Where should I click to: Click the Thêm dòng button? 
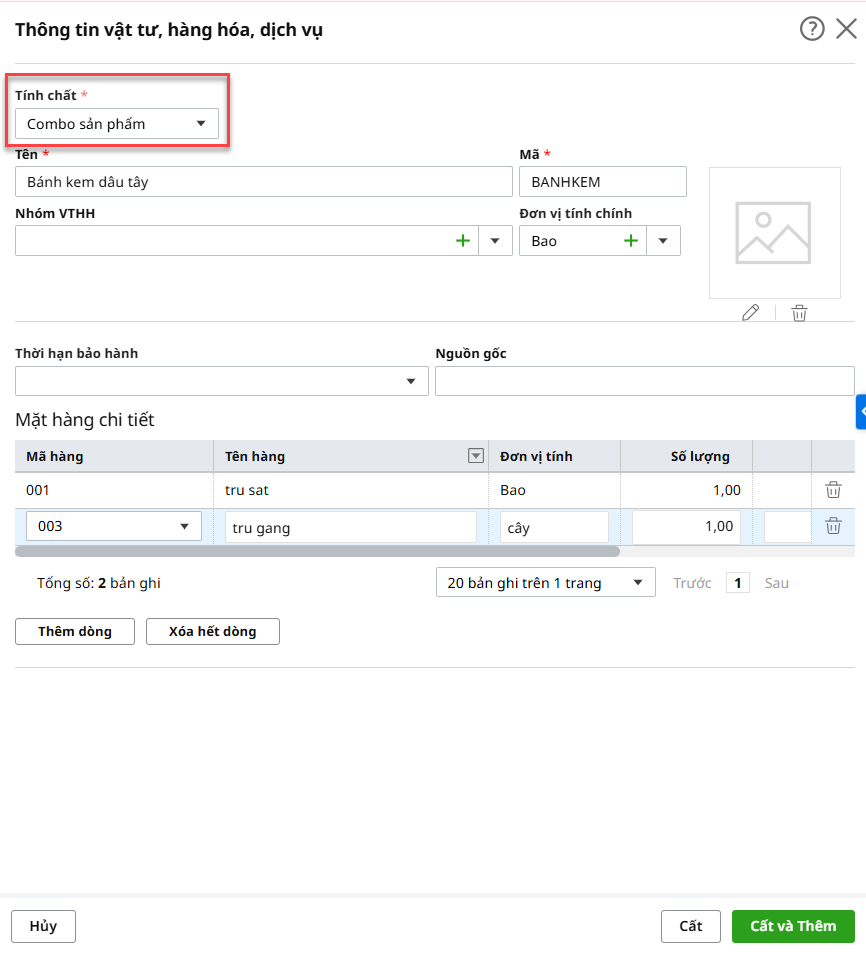[75, 632]
